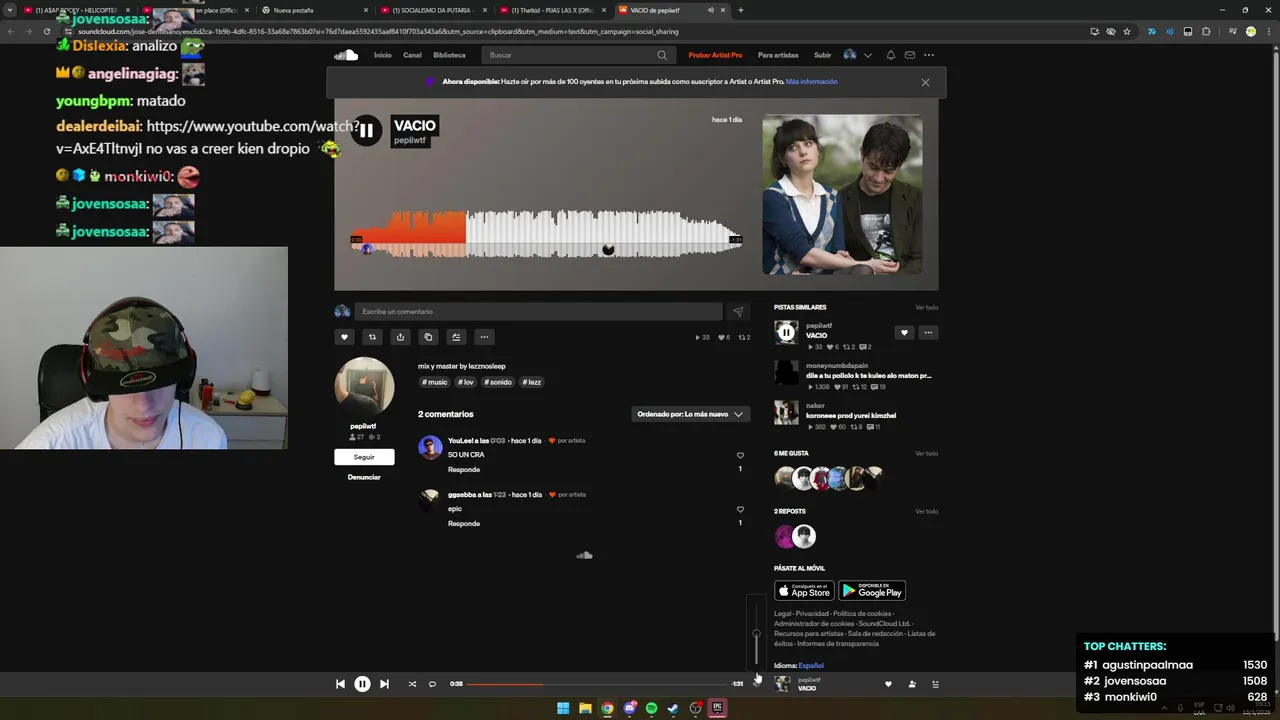
Task: Open Más información link in banner
Action: (811, 82)
